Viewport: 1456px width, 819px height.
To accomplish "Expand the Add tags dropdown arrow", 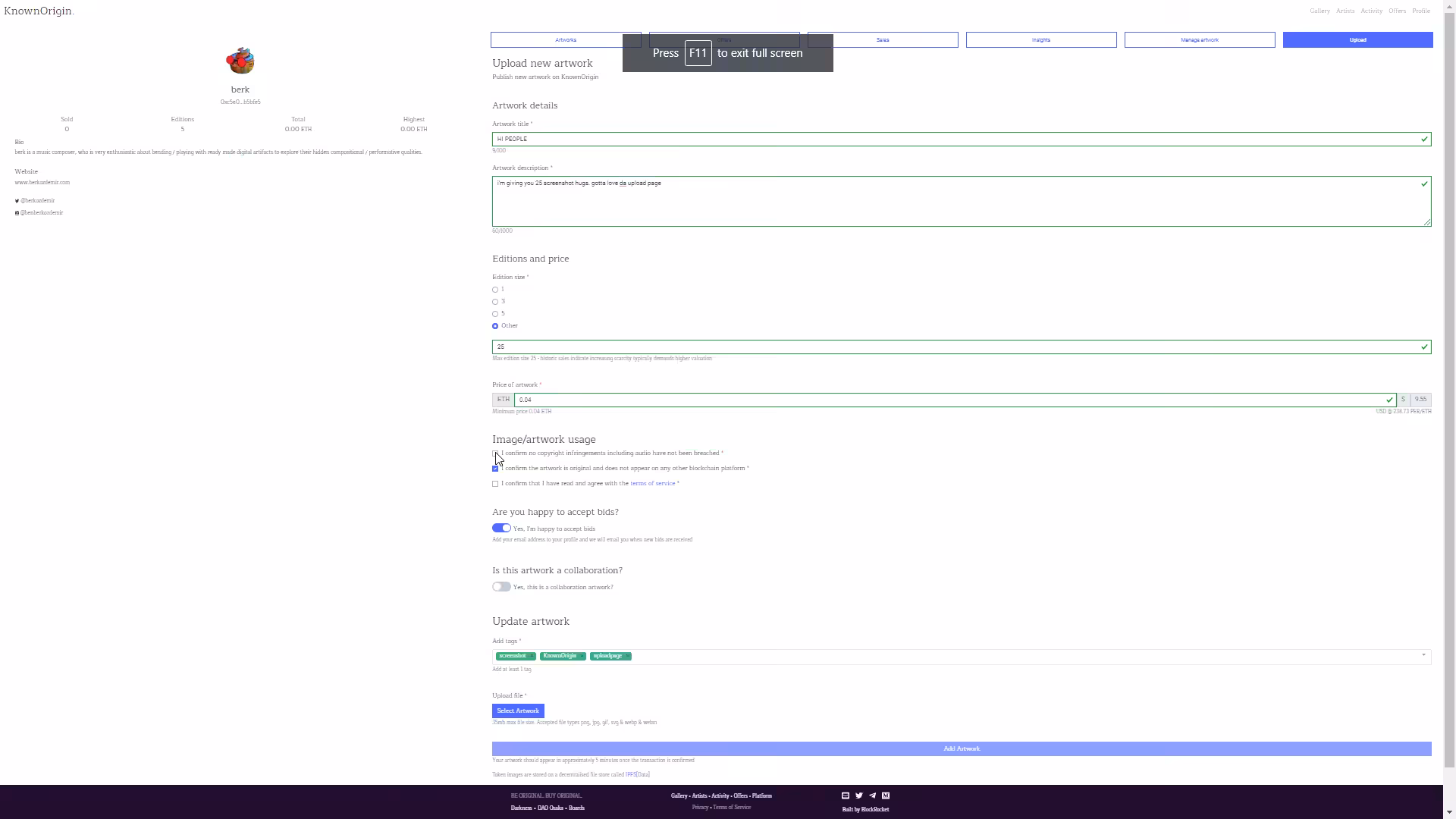I will pyautogui.click(x=1423, y=655).
